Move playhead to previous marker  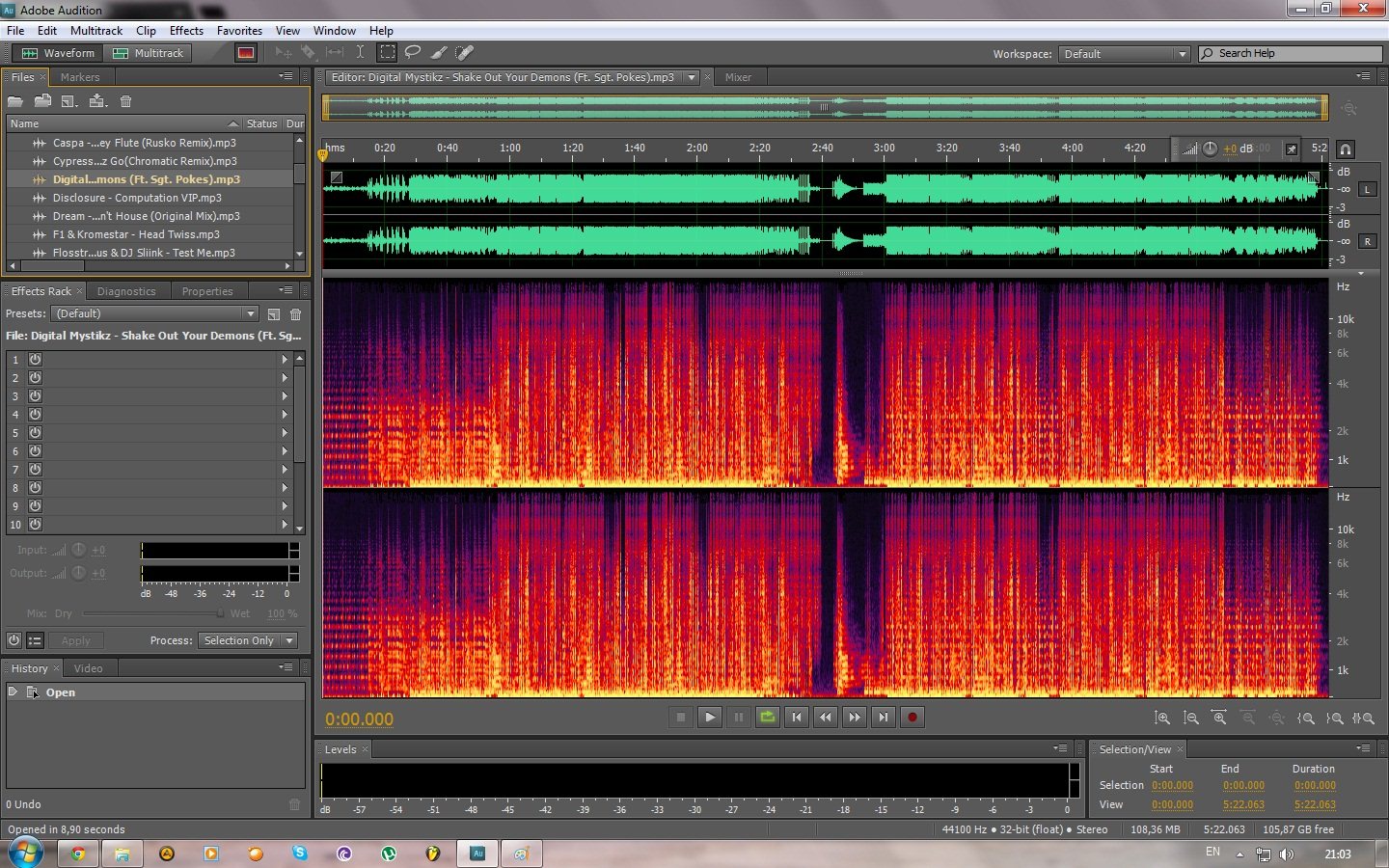click(x=797, y=718)
